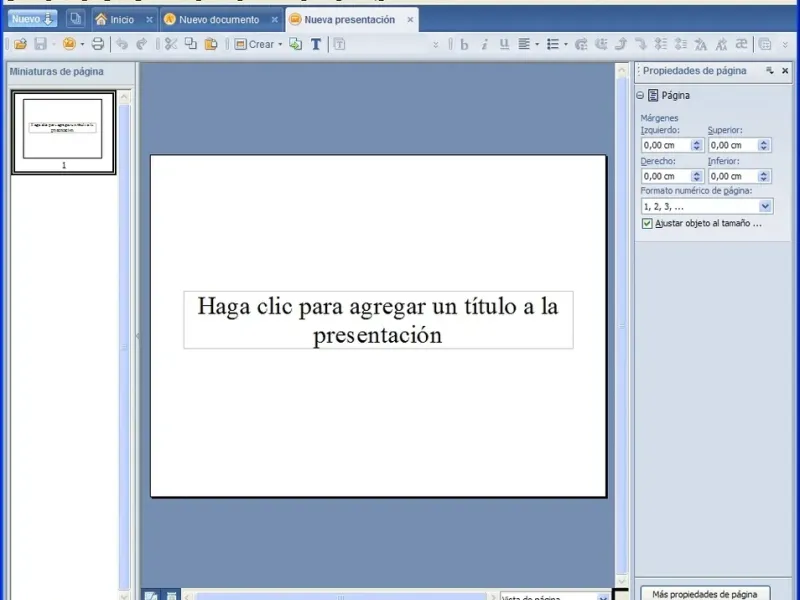Image resolution: width=800 pixels, height=600 pixels.
Task: Toggle italic formatting icon
Action: click(x=484, y=44)
